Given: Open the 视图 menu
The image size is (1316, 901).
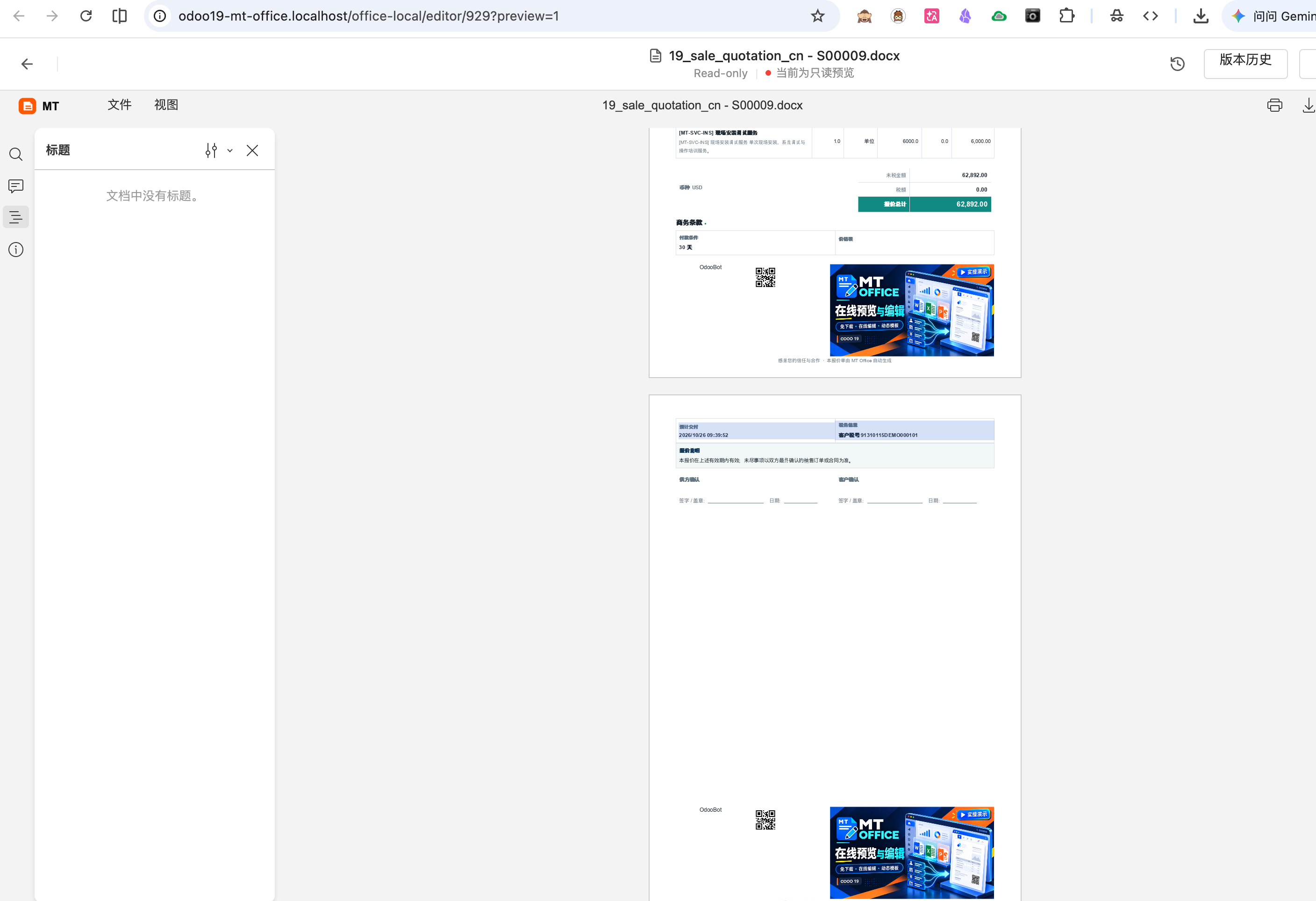Looking at the screenshot, I should (x=166, y=105).
